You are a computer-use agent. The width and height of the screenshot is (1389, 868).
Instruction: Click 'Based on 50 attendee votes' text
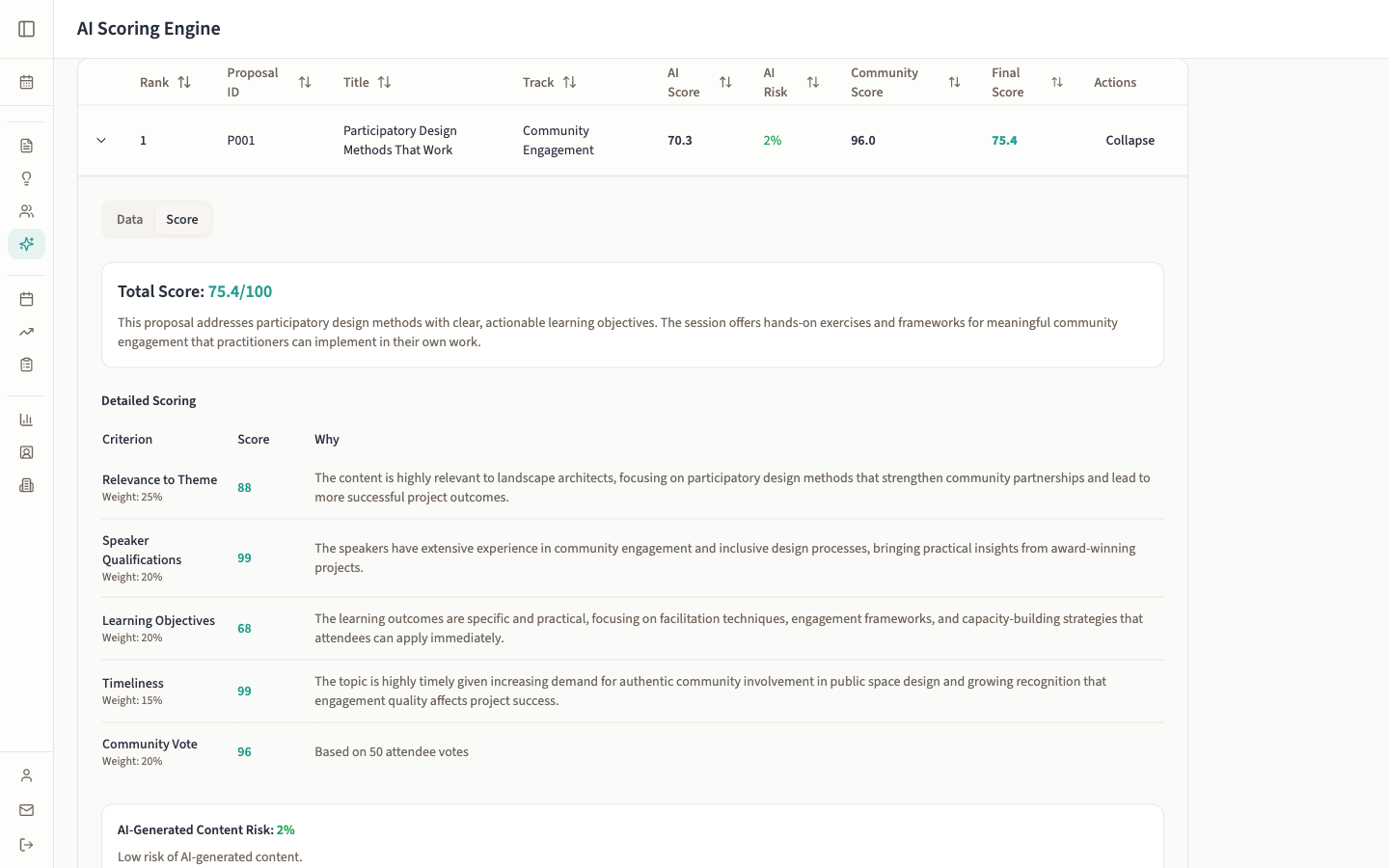tap(392, 752)
